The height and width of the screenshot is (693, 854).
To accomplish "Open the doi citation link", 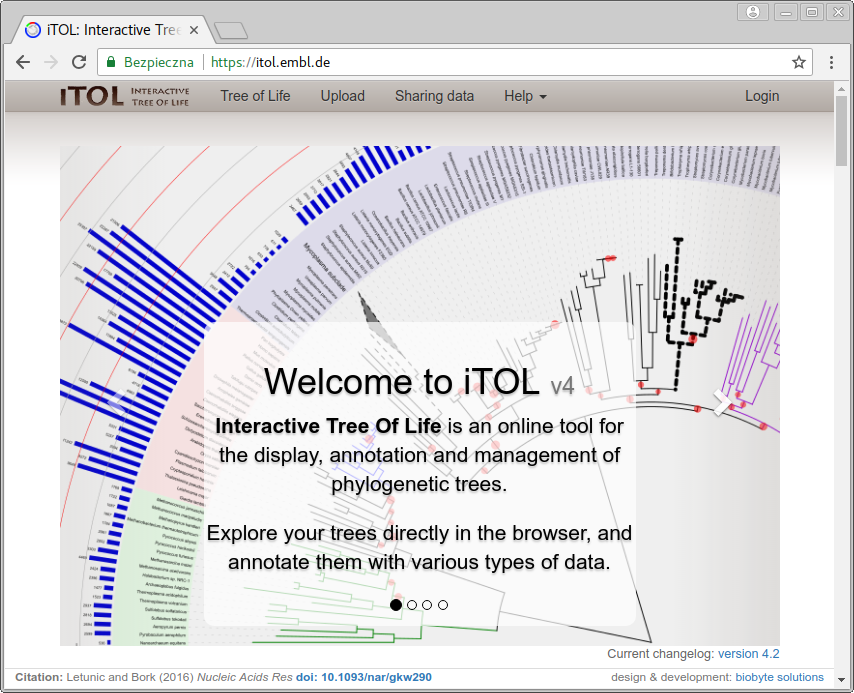I will click(x=363, y=678).
